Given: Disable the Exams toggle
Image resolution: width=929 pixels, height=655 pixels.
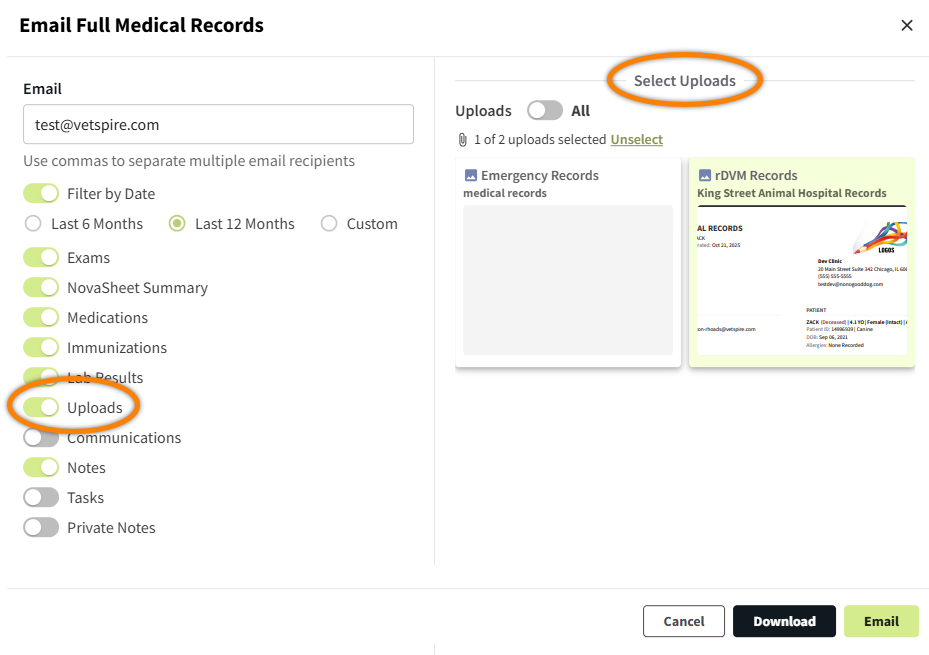Looking at the screenshot, I should pos(41,258).
